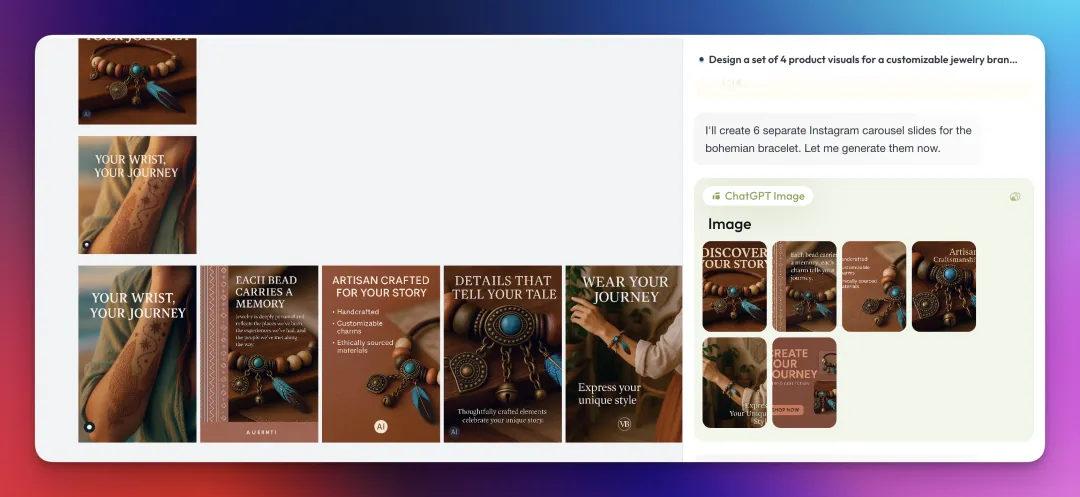The image size is (1080, 497).
Task: Click the message 'I'll create 6 separate Instagram carousel slides'
Action: point(838,139)
